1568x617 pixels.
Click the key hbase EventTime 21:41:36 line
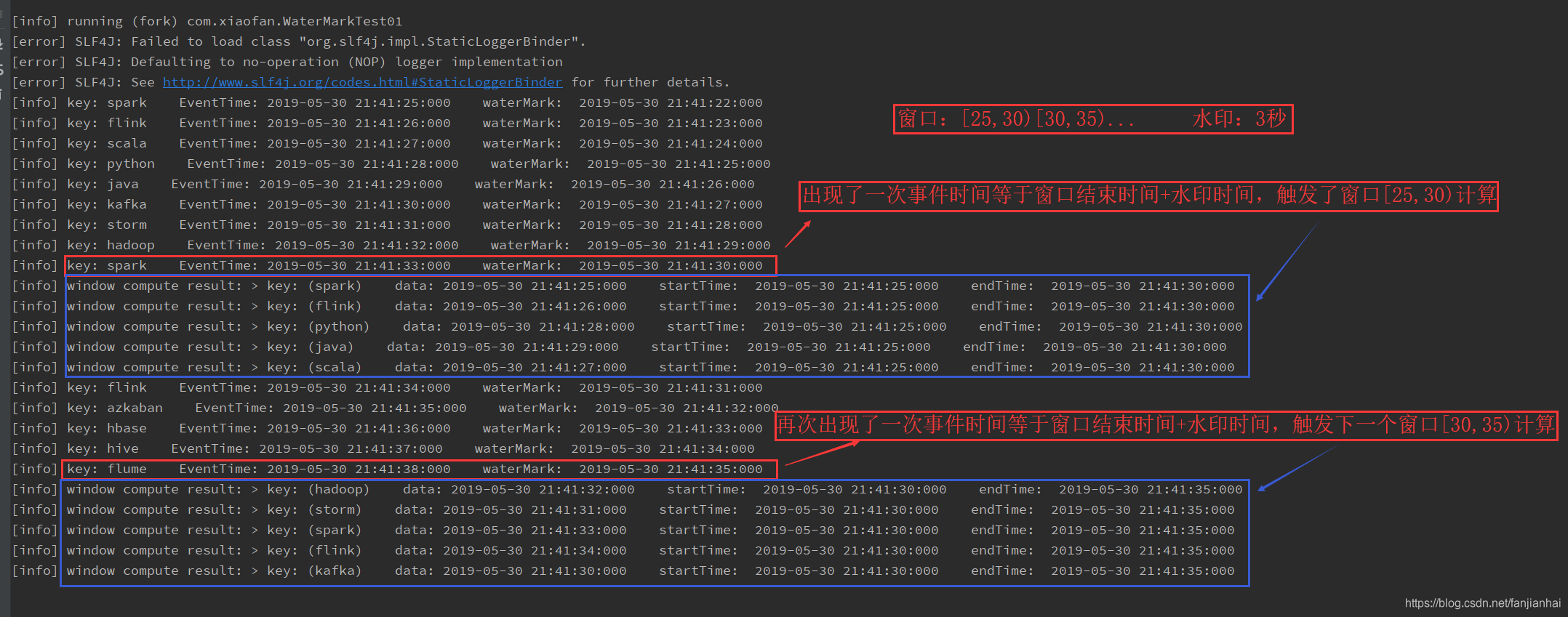click(x=388, y=428)
